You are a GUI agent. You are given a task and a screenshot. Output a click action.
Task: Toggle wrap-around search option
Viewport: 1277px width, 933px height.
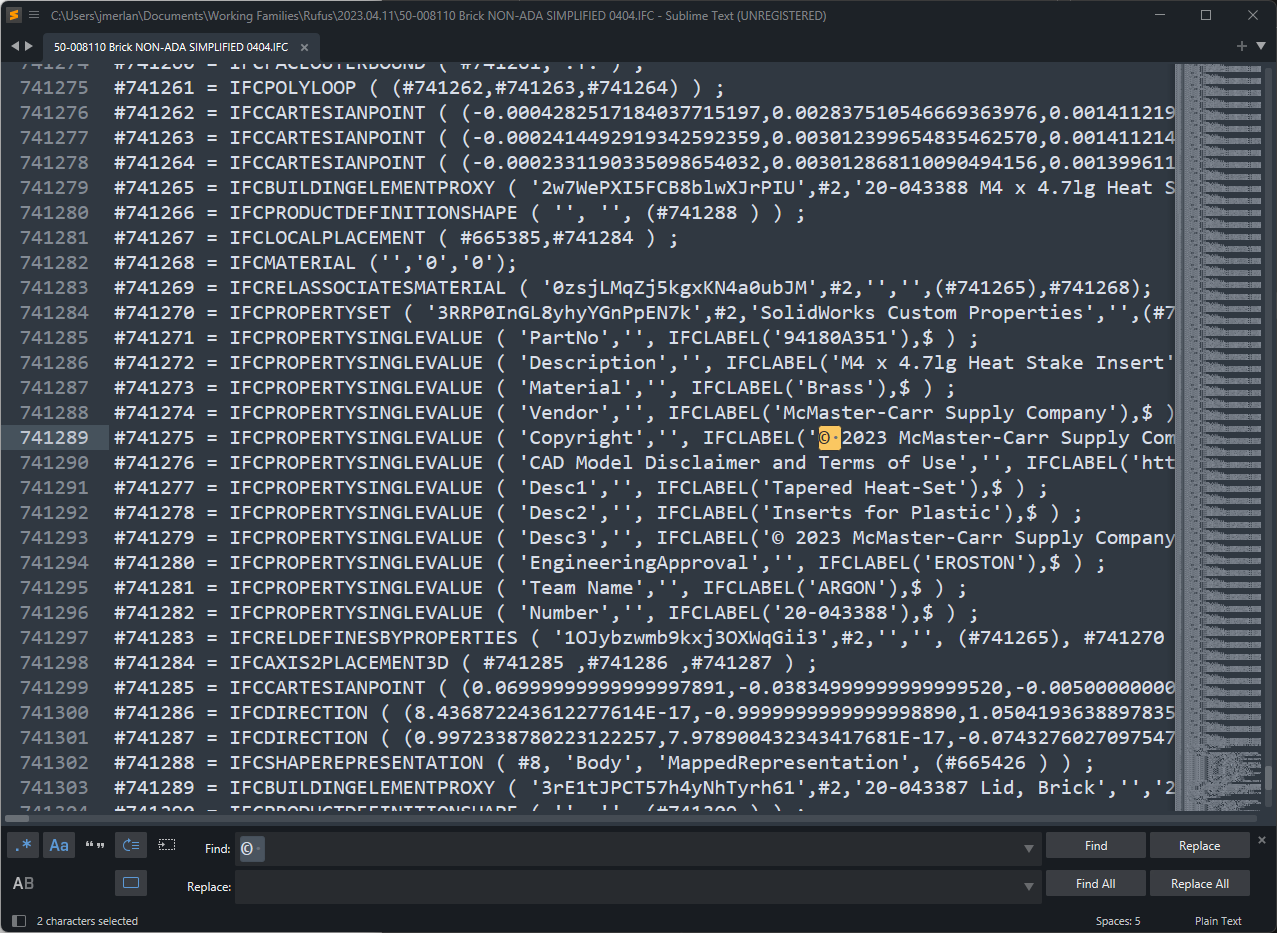coord(131,846)
